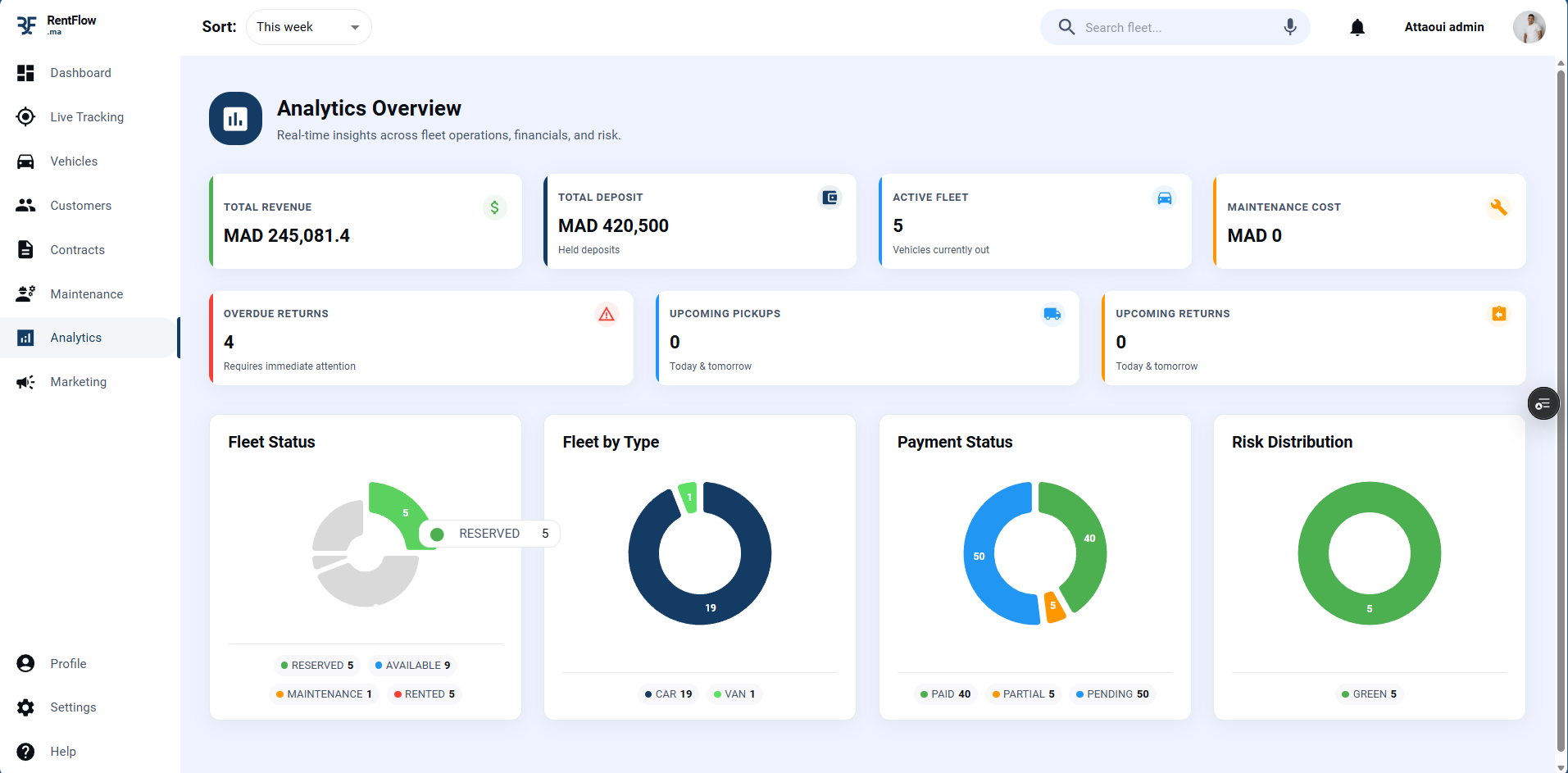This screenshot has width=1568, height=773.
Task: Toggle PENDING legend in Payment Status
Action: [1112, 694]
